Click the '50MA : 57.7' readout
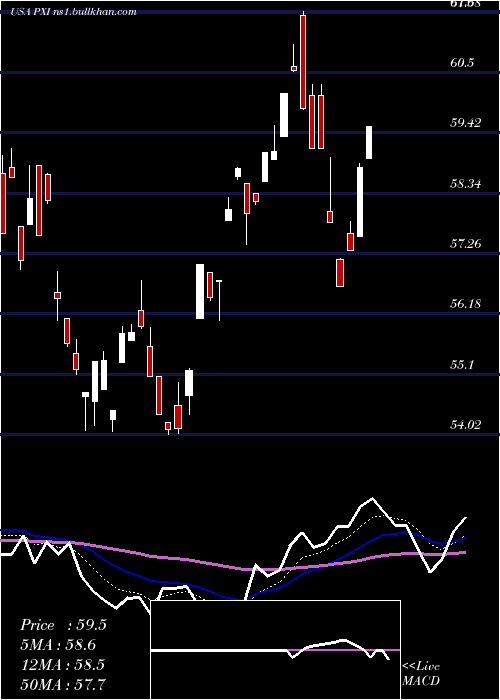The height and width of the screenshot is (700, 500). click(63, 684)
